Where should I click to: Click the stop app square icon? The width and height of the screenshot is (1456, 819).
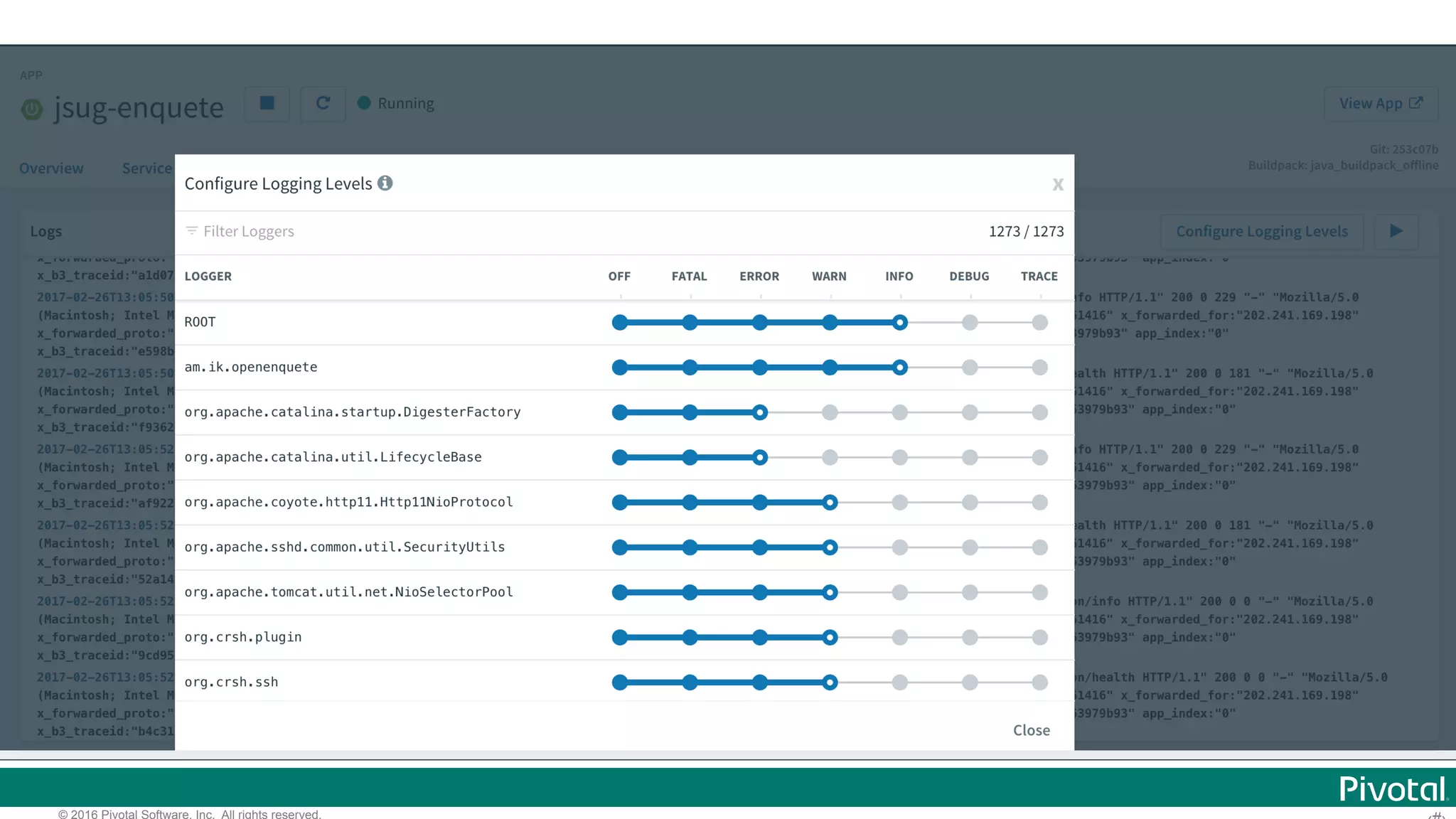click(x=267, y=104)
